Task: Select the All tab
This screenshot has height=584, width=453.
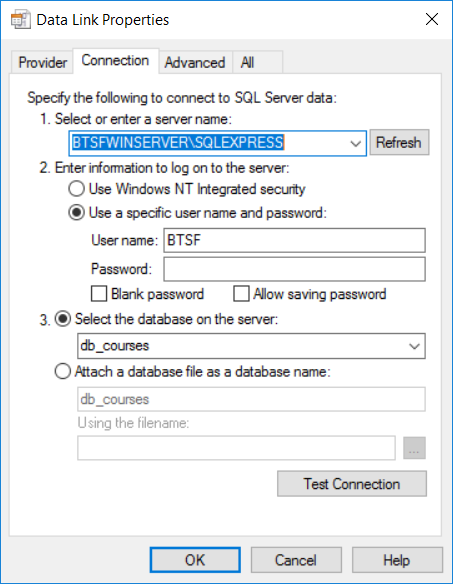Action: pyautogui.click(x=257, y=62)
